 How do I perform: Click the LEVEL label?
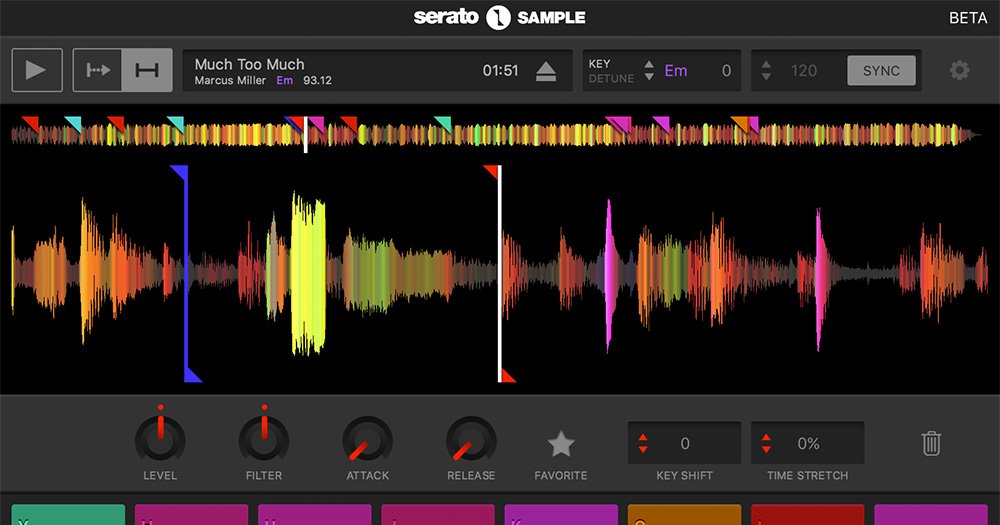(x=160, y=476)
